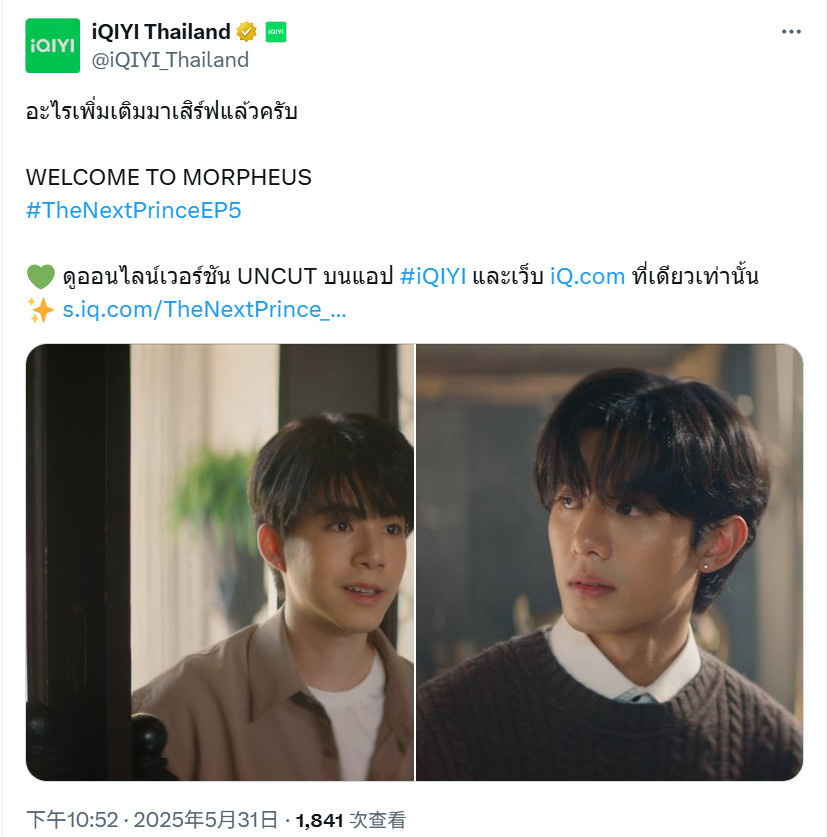Open the #iQIYI hashtag link
The image size is (827, 837).
(x=433, y=277)
